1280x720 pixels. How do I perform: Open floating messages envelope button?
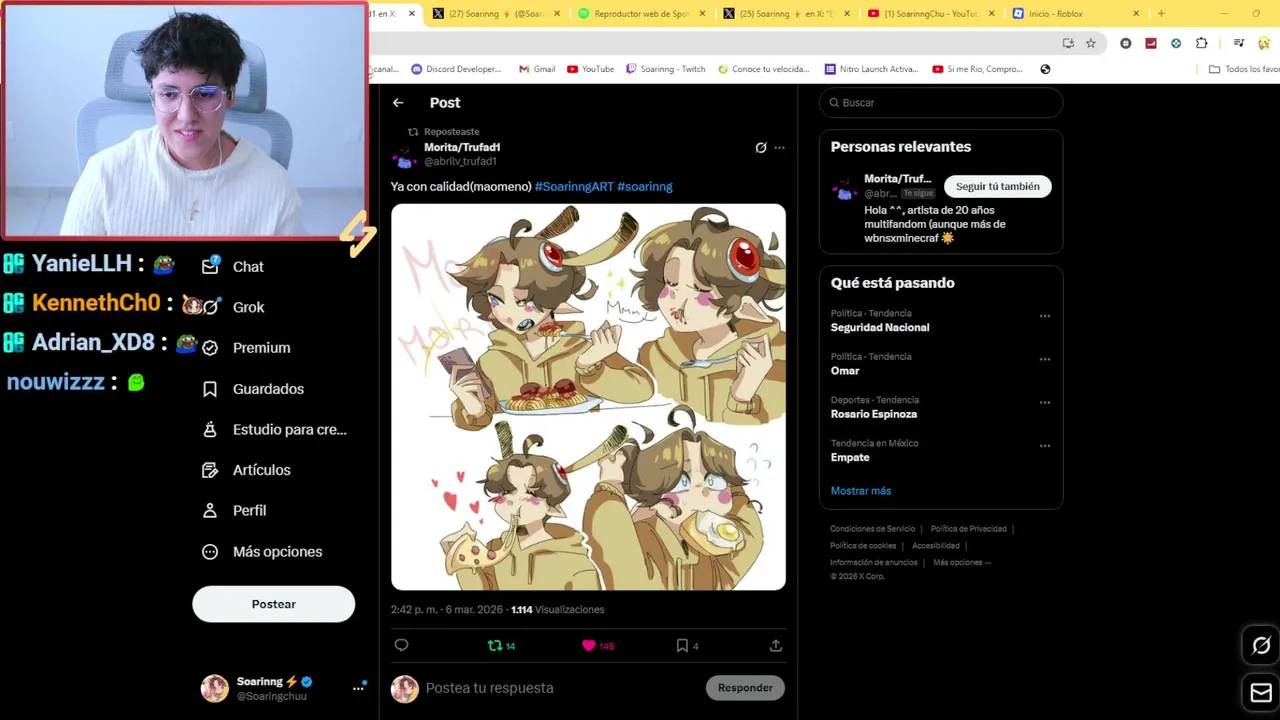(1261, 693)
